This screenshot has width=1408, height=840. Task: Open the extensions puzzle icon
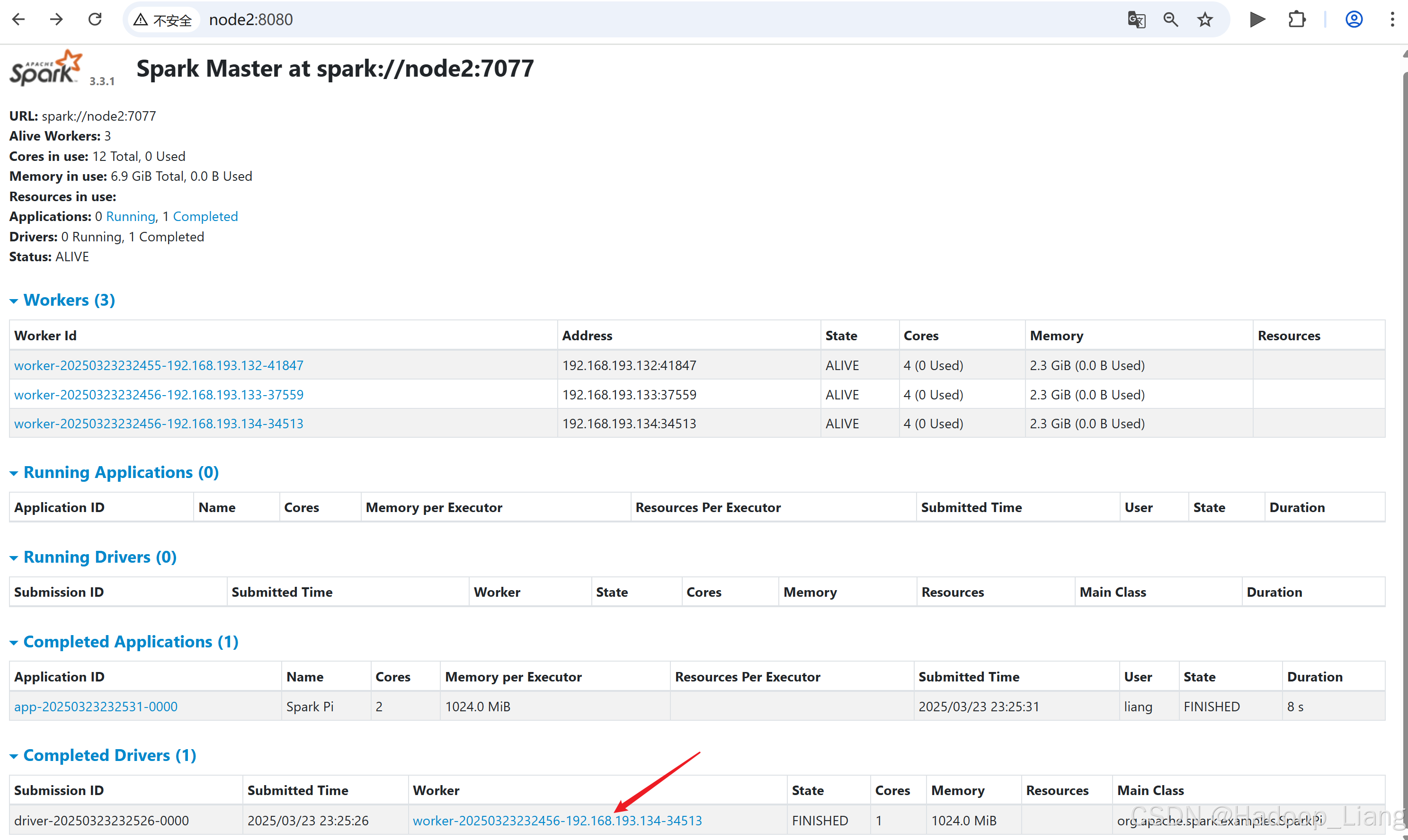click(x=1296, y=20)
